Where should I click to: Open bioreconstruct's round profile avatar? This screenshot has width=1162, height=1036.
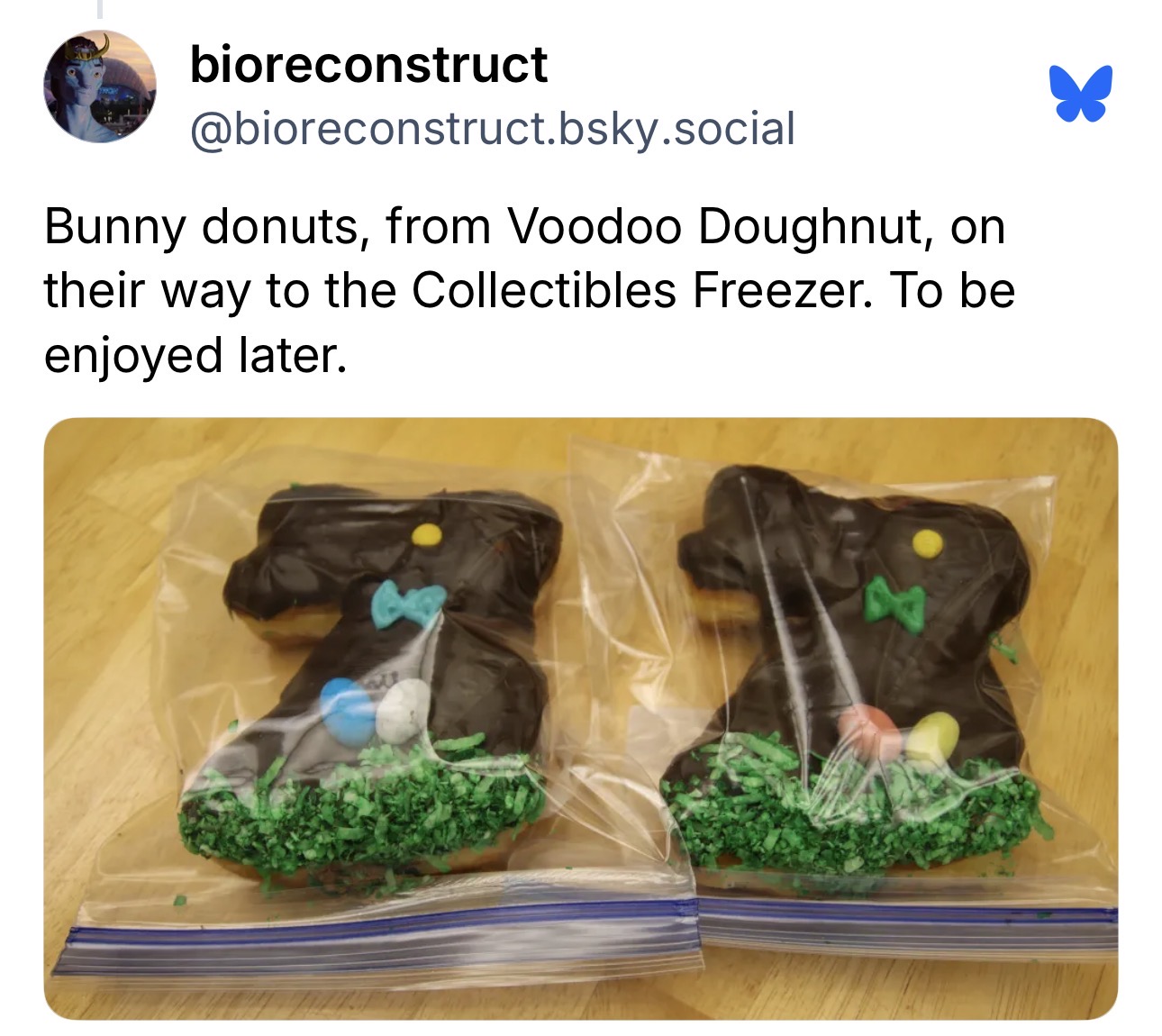pos(101,88)
